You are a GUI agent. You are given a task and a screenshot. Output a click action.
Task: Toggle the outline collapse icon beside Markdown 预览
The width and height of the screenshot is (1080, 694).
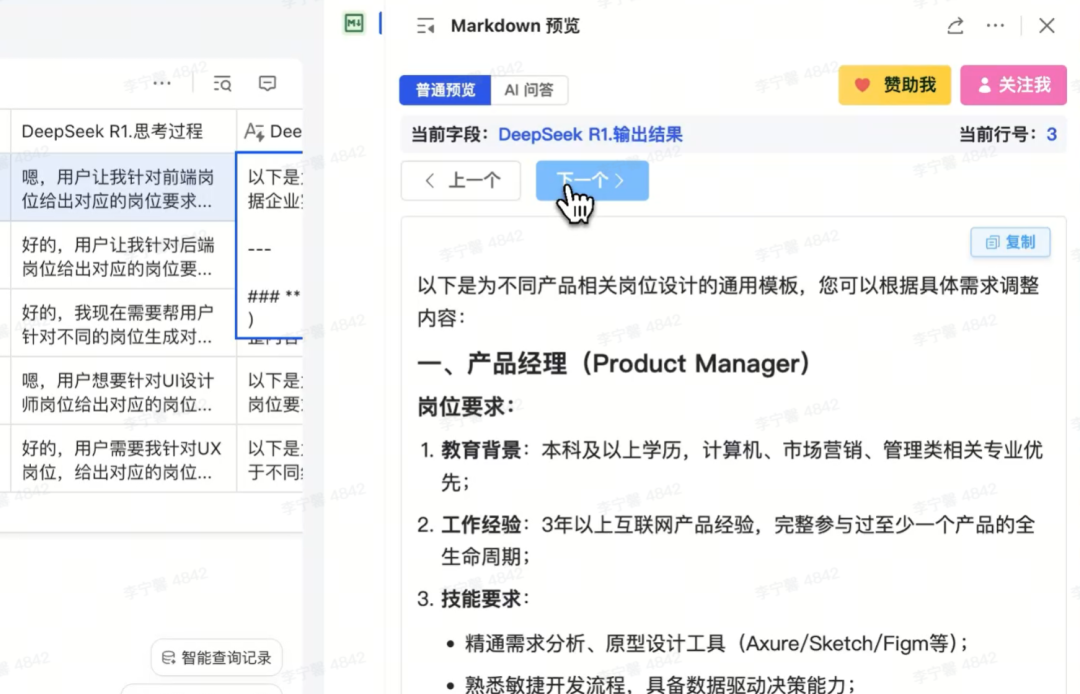point(426,26)
